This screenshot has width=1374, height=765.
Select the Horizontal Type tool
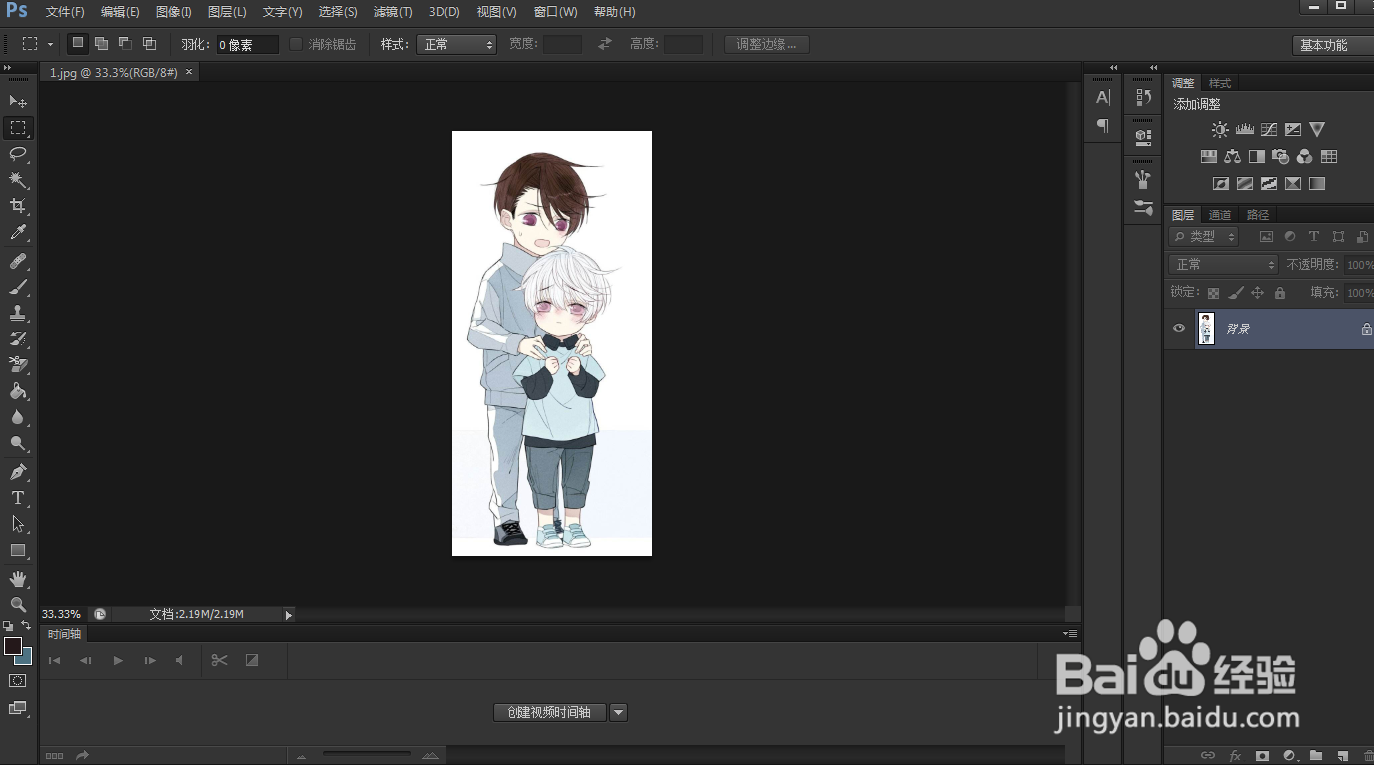pos(18,498)
